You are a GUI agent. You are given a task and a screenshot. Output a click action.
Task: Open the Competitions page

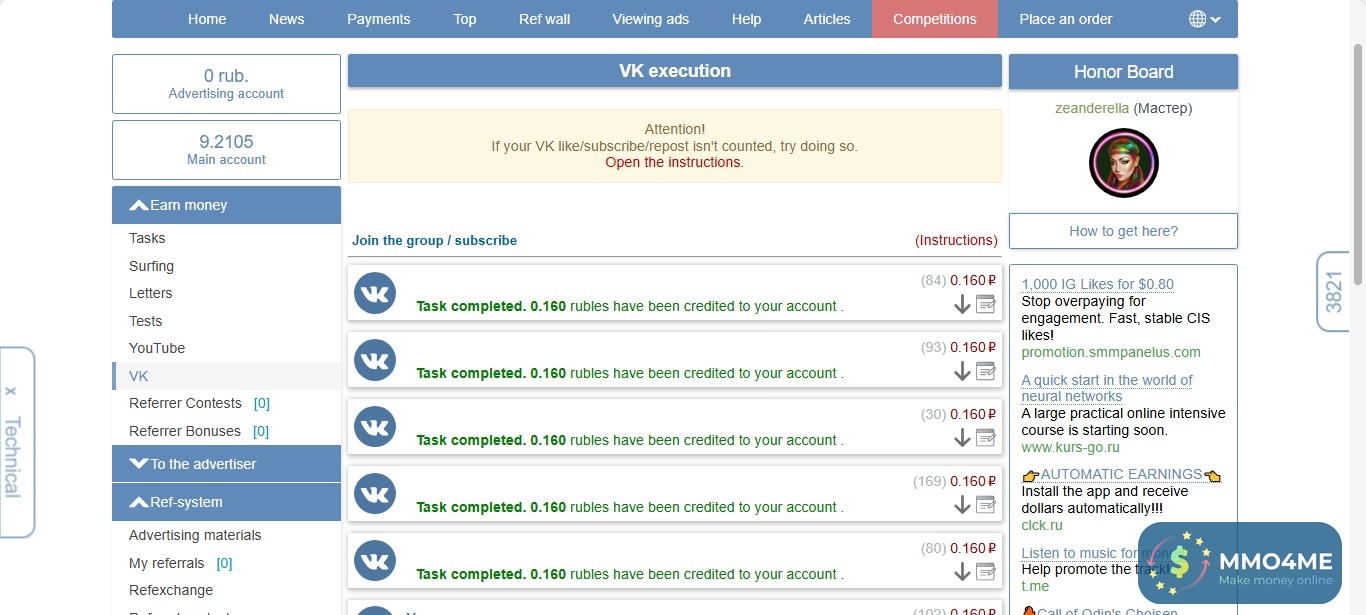click(x=934, y=18)
